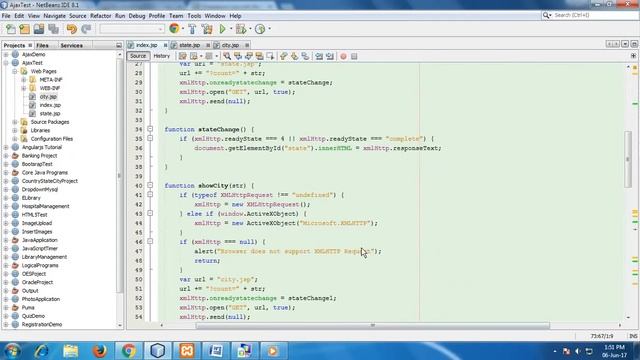
Task: Expand the Source Packages node
Action: coord(15,122)
